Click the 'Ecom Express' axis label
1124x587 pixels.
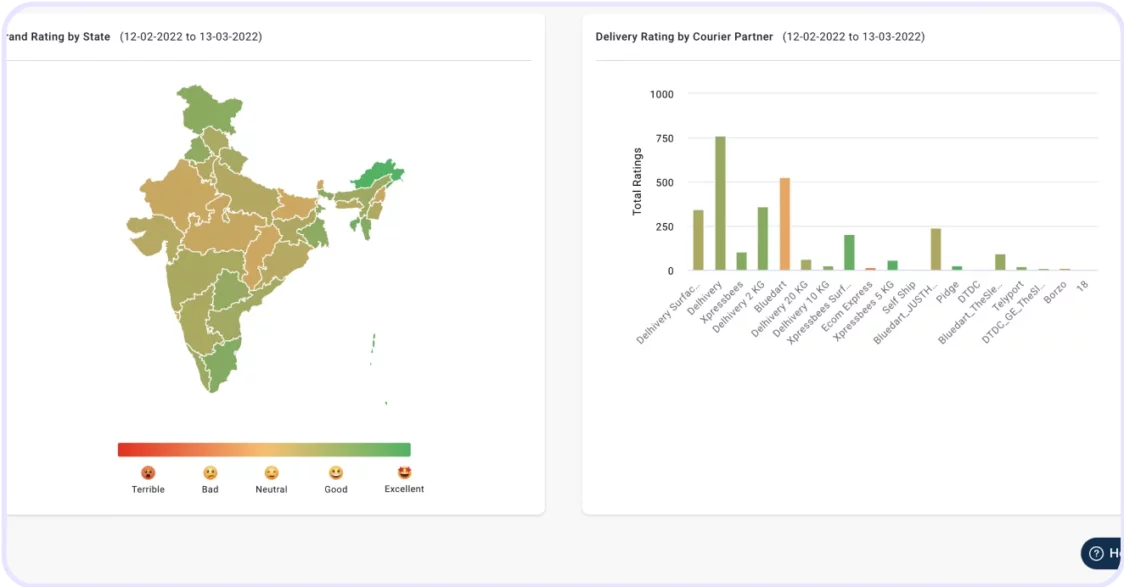tap(847, 307)
